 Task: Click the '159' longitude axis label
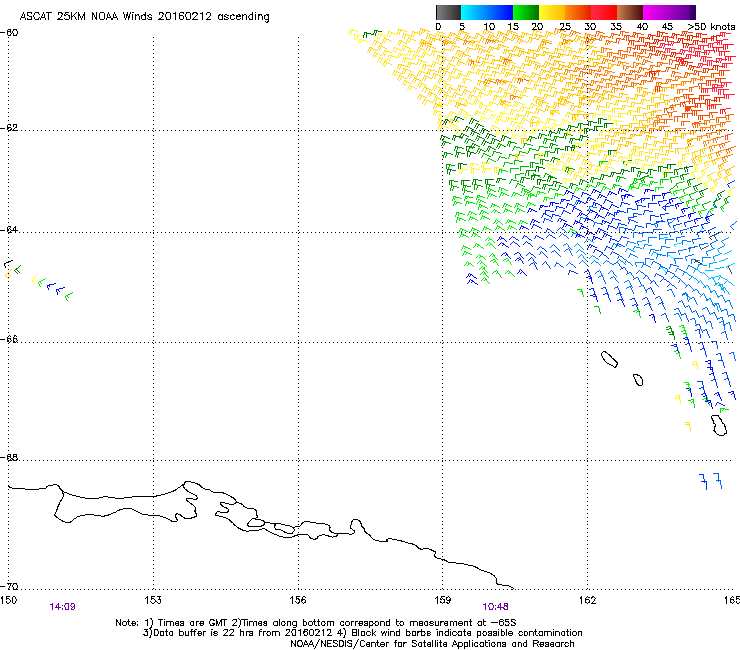click(442, 600)
